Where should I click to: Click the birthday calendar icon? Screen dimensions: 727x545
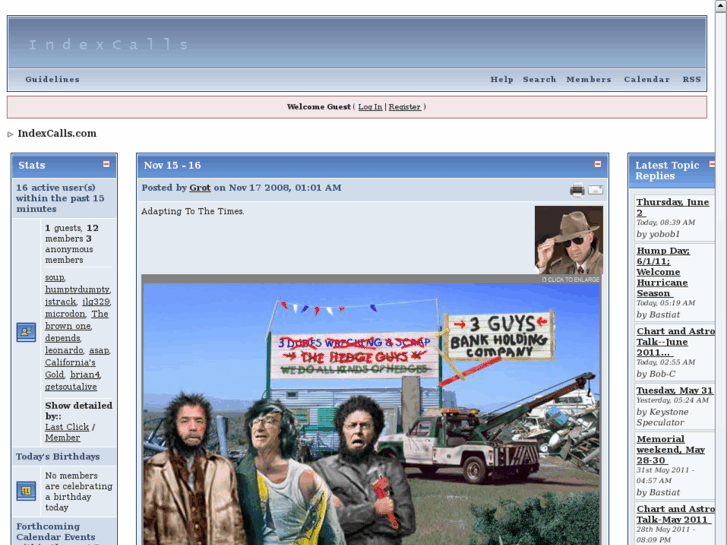pyautogui.click(x=26, y=491)
